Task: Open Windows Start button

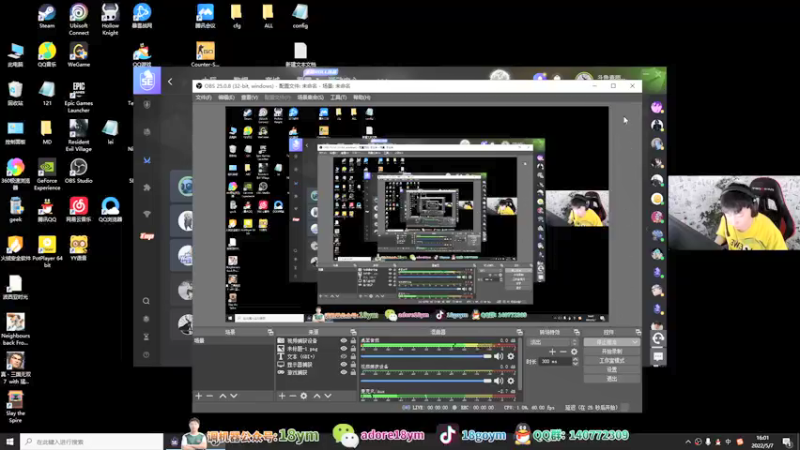Action: click(10, 442)
